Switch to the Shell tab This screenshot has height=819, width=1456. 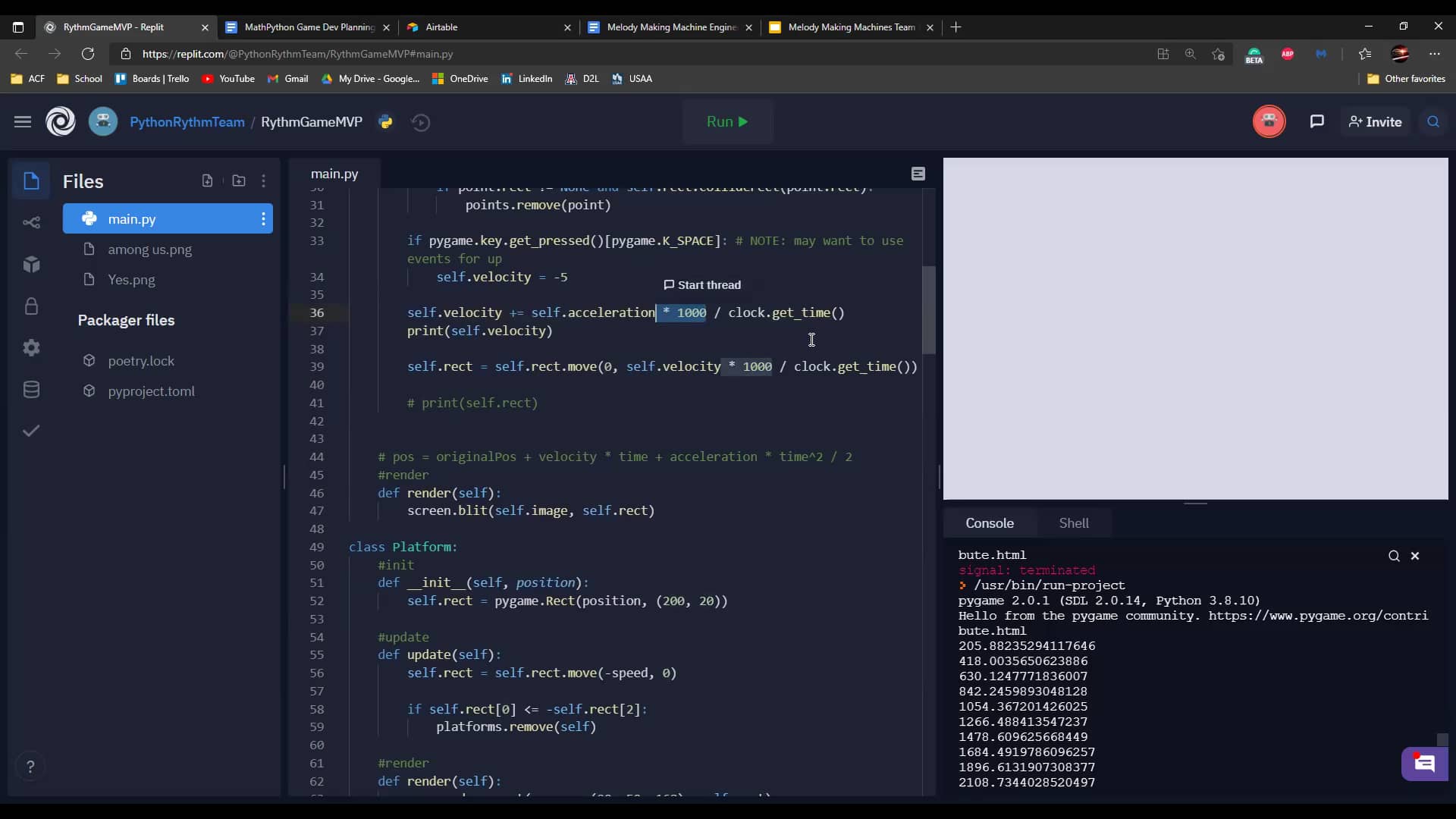(x=1074, y=522)
